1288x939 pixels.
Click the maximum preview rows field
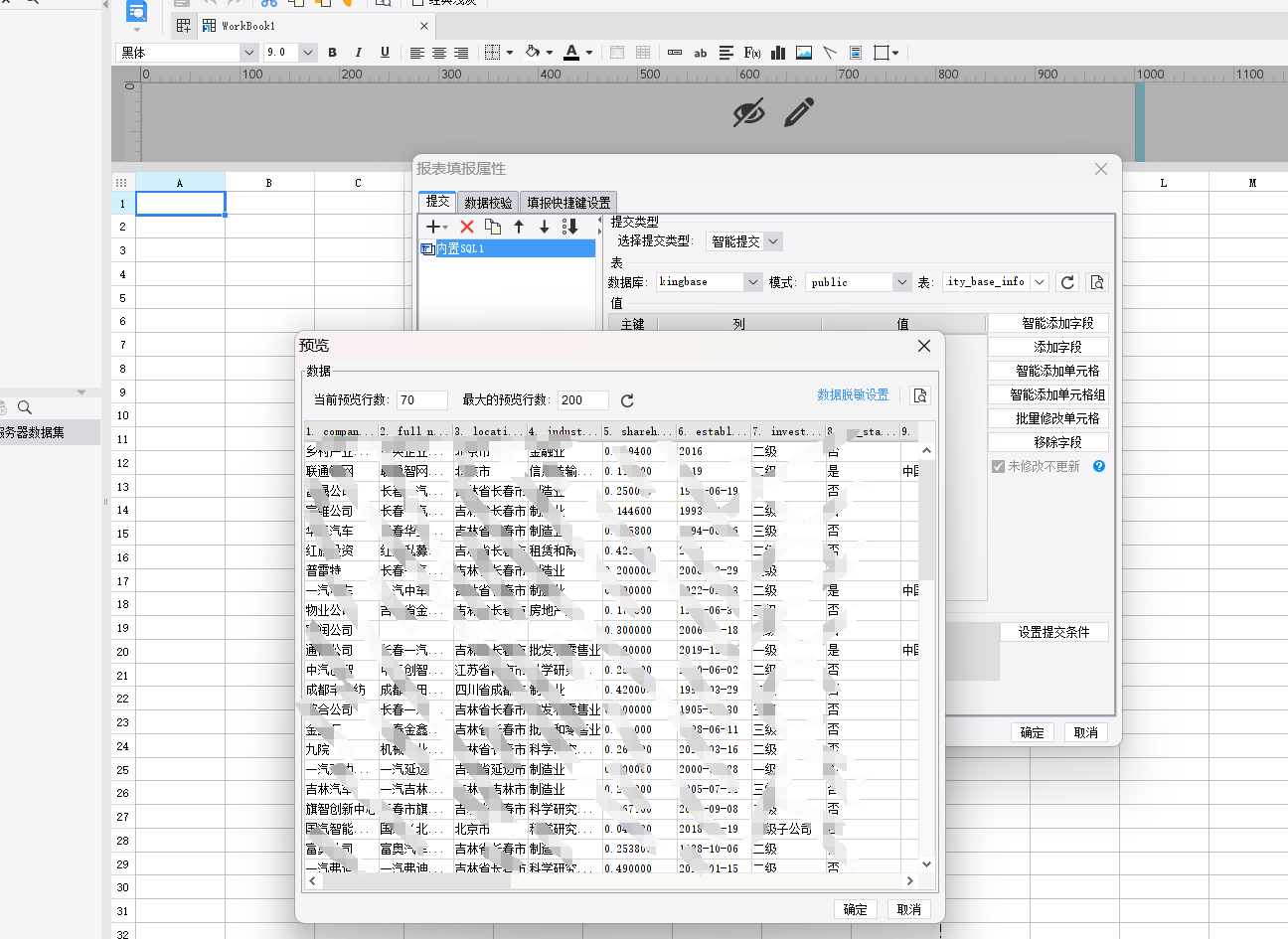click(583, 399)
